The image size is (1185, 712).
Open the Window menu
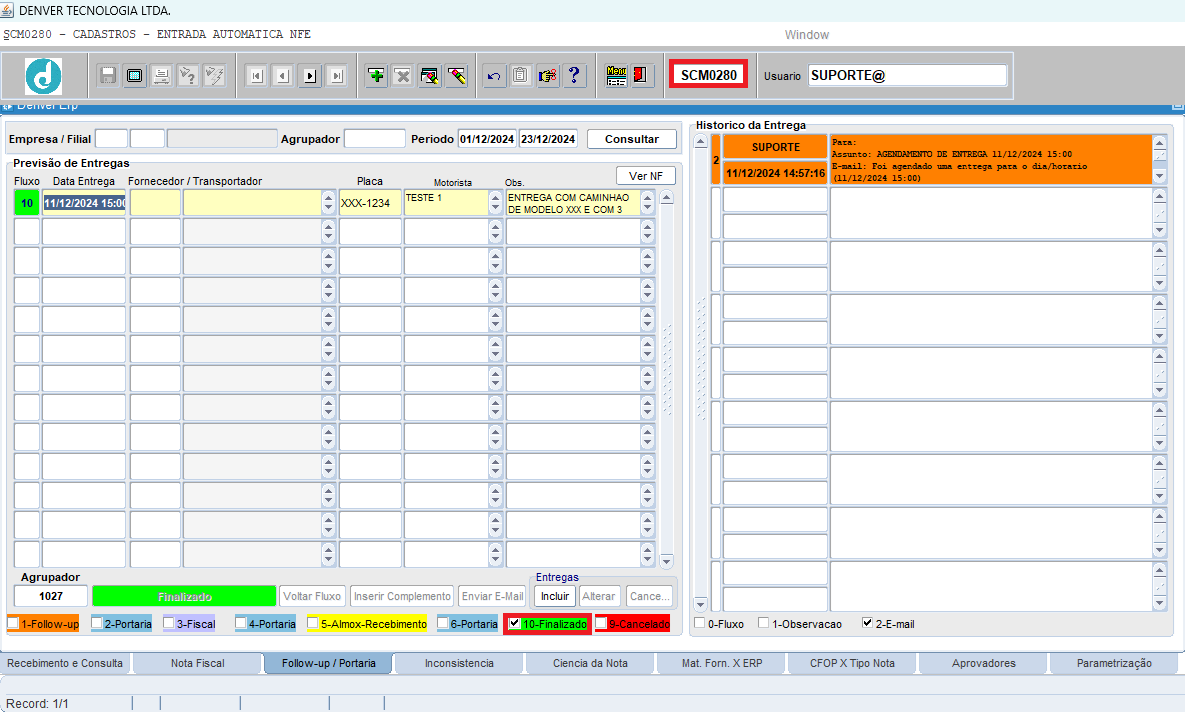point(806,35)
